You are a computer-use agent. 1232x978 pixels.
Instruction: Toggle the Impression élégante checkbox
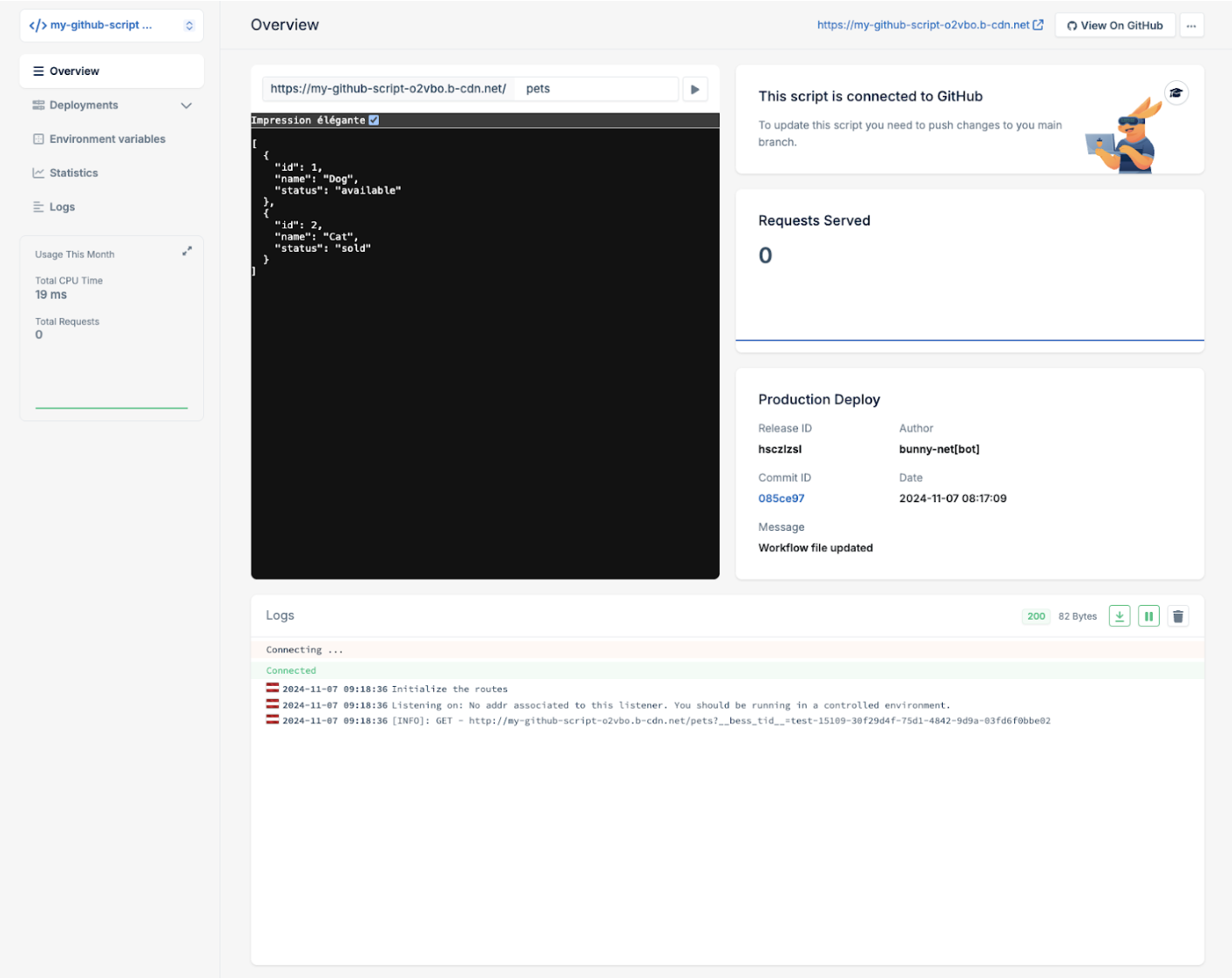coord(374,120)
